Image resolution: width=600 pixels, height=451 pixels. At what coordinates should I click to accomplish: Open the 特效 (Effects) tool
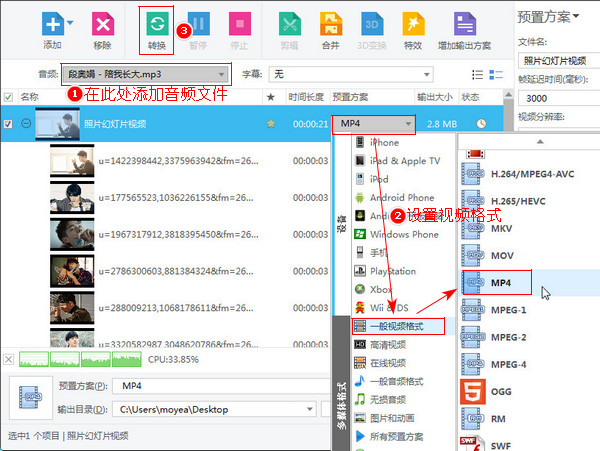tap(413, 24)
